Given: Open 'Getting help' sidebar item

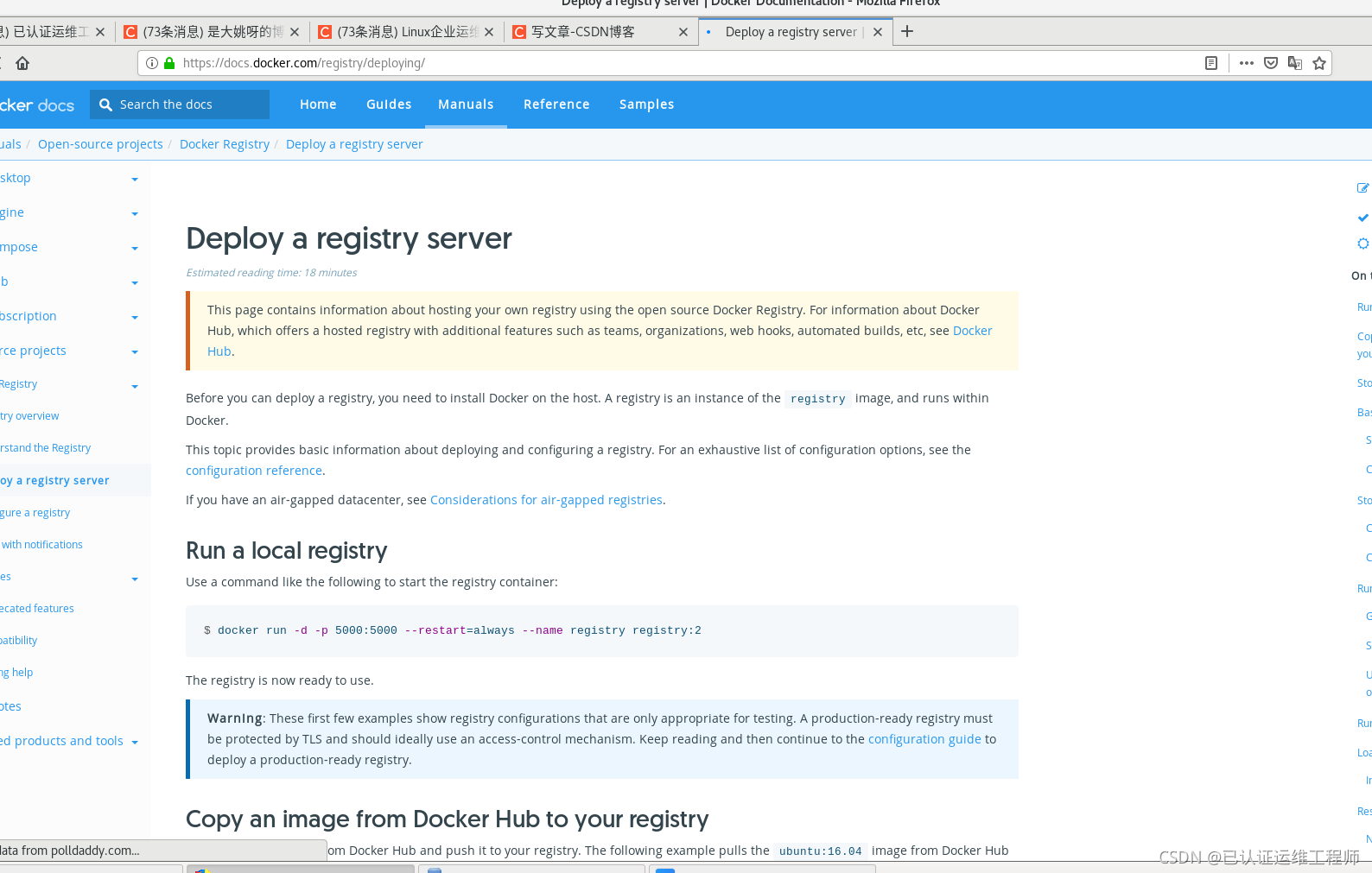Looking at the screenshot, I should click(x=16, y=673).
